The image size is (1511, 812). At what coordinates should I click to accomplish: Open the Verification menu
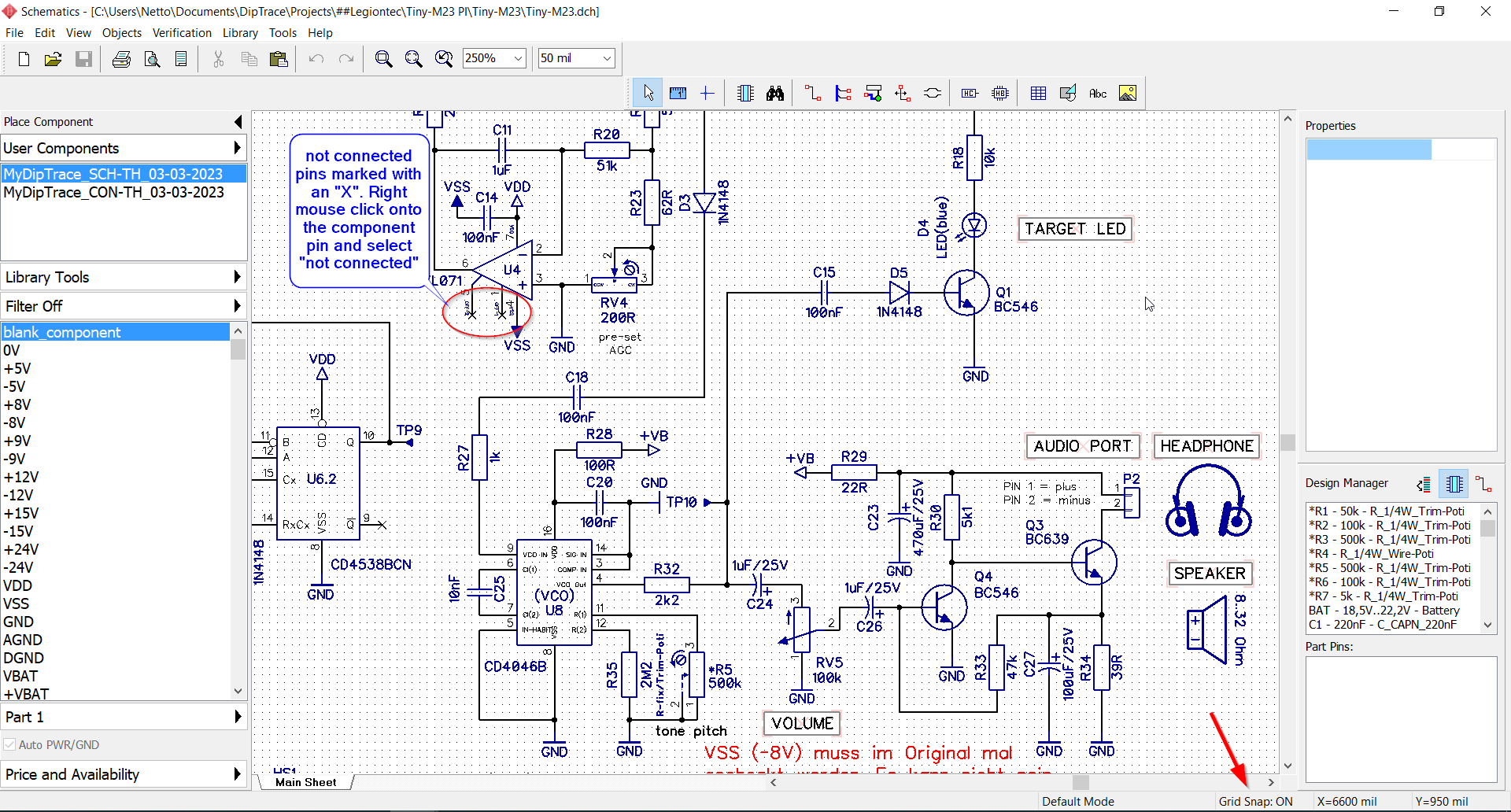point(182,33)
